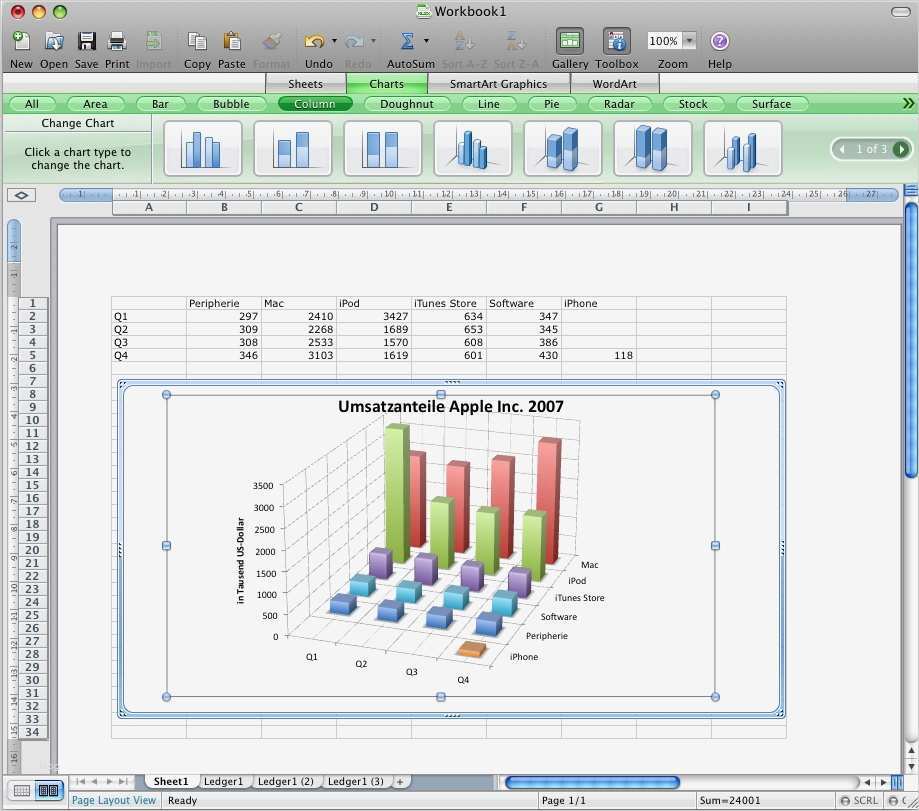Select the Bubble chart category

pos(231,104)
